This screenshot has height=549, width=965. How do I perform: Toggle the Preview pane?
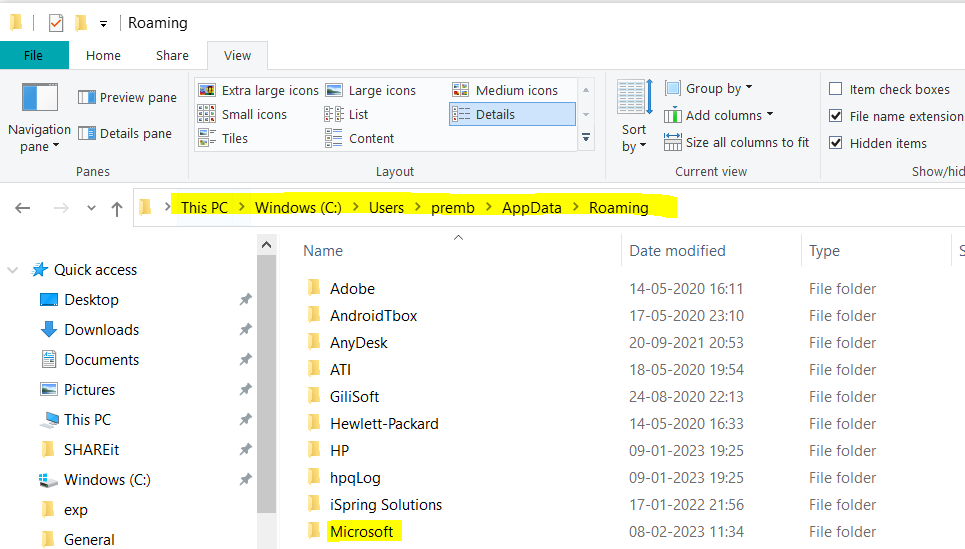(127, 97)
